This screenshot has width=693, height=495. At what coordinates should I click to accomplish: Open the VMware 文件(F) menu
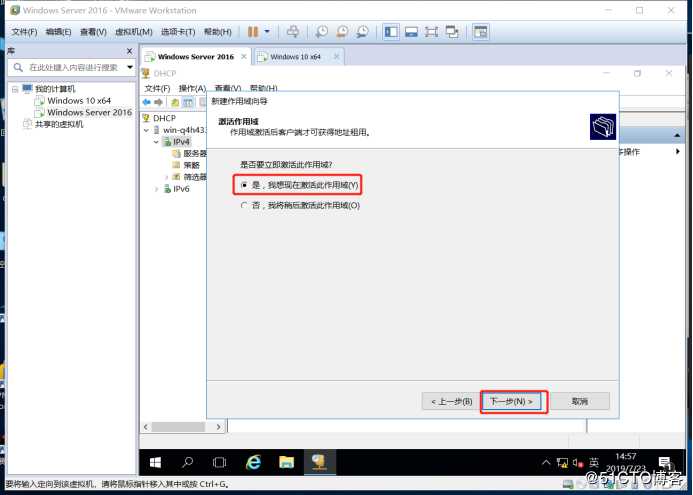pyautogui.click(x=24, y=32)
